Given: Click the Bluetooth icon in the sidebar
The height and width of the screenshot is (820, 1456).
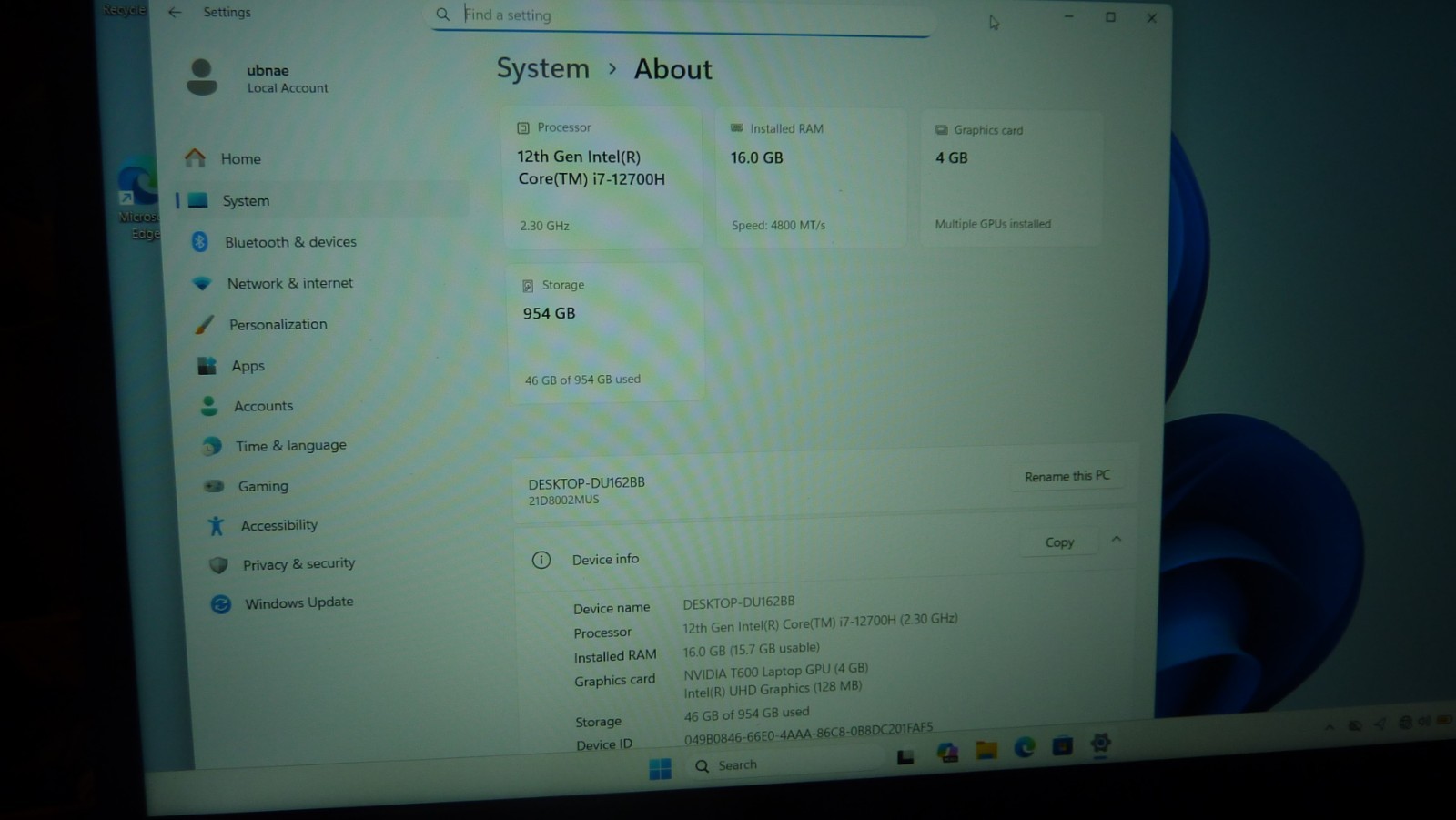Looking at the screenshot, I should coord(200,242).
